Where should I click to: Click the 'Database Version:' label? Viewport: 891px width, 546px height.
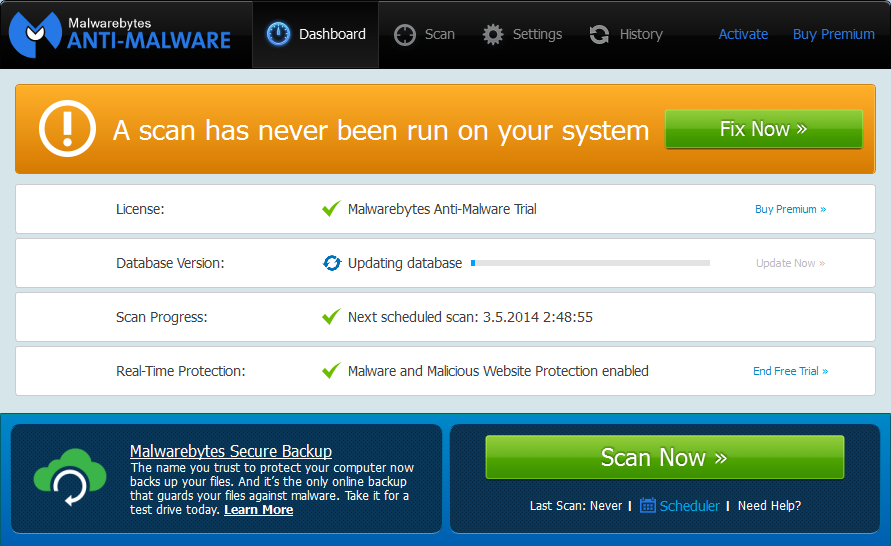click(x=170, y=263)
